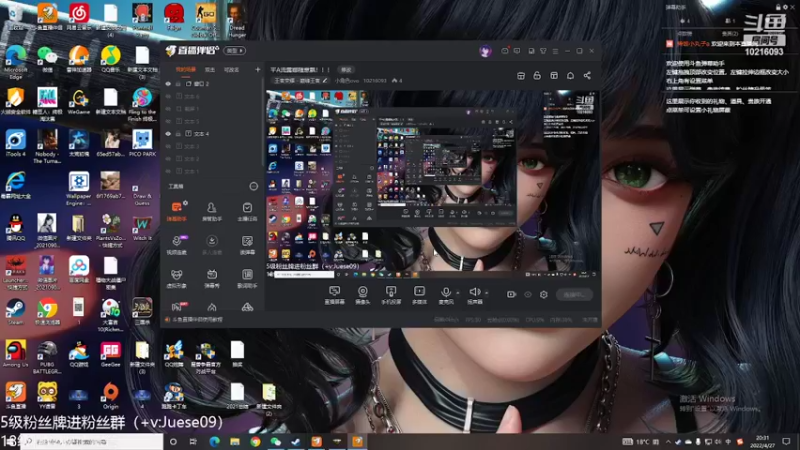Click the bell notification icon in room header
The height and width of the screenshot is (450, 800).
(570, 76)
